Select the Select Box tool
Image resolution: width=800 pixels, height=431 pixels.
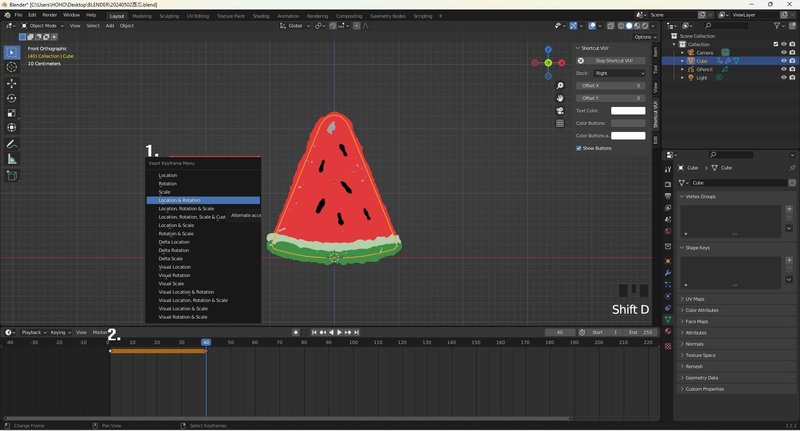click(12, 52)
